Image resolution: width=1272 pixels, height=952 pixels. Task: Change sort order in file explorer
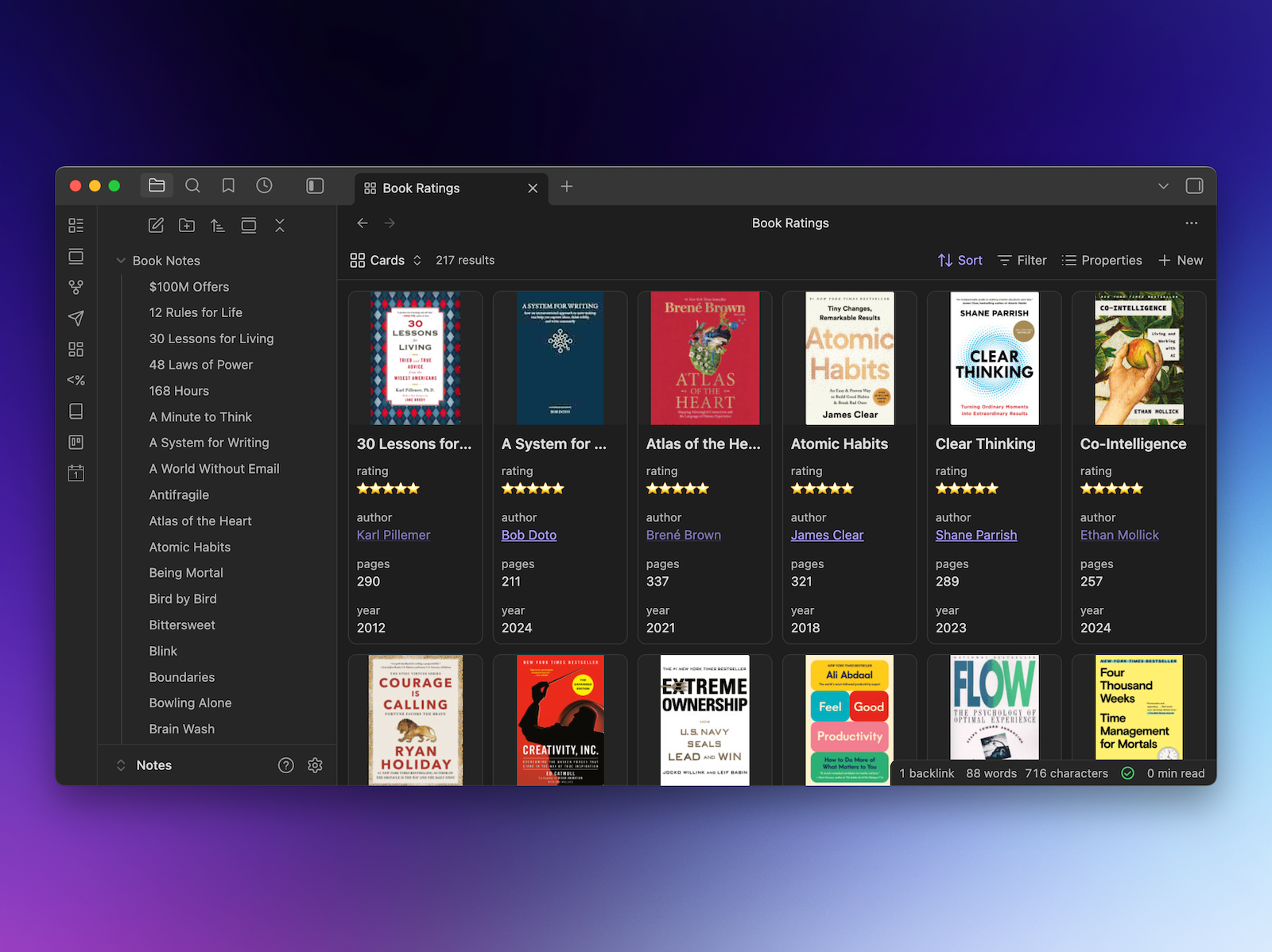pyautogui.click(x=218, y=226)
